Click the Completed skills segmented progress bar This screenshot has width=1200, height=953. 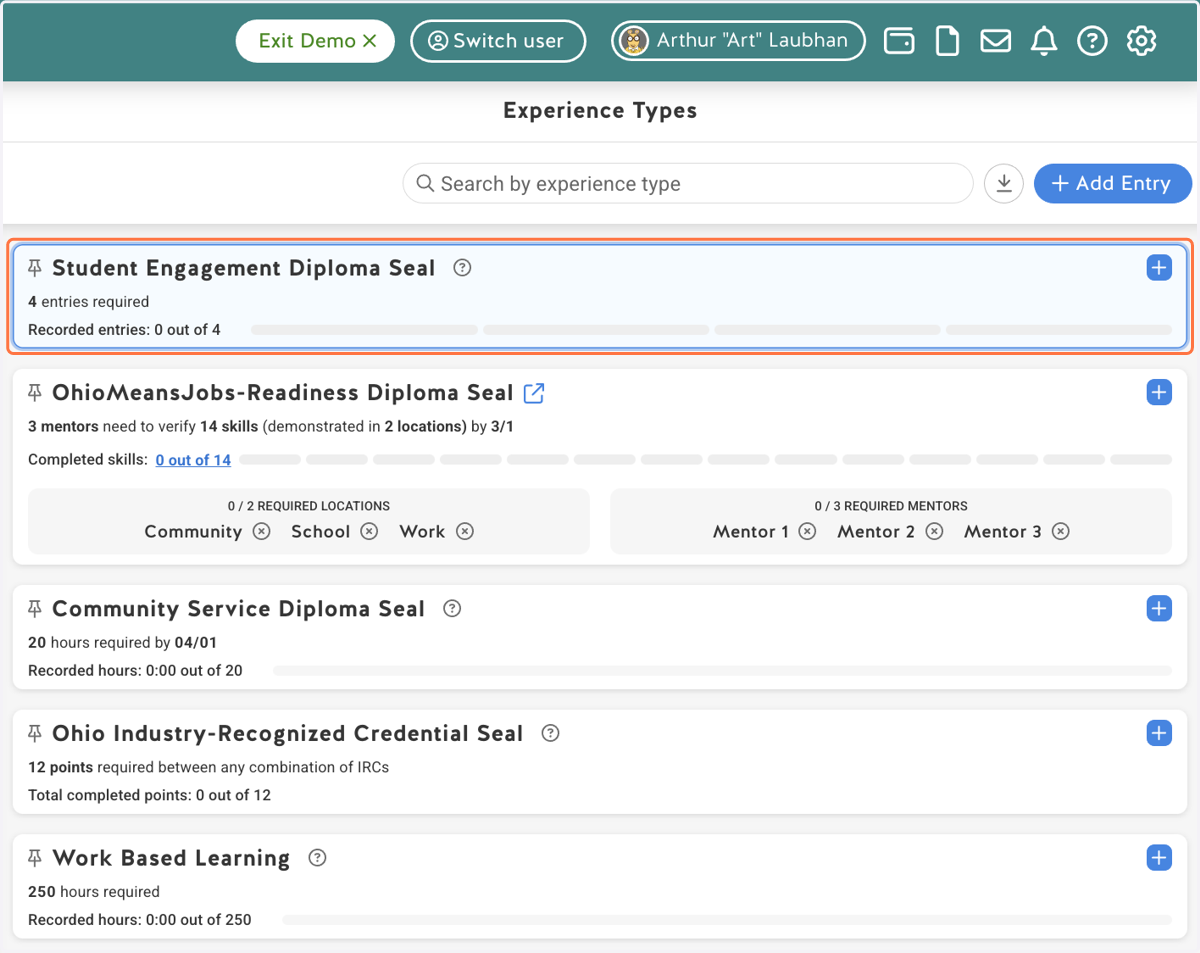point(706,460)
